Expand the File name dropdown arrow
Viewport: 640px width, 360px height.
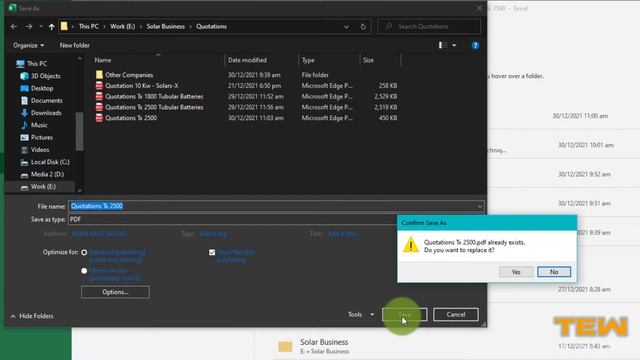[479, 207]
